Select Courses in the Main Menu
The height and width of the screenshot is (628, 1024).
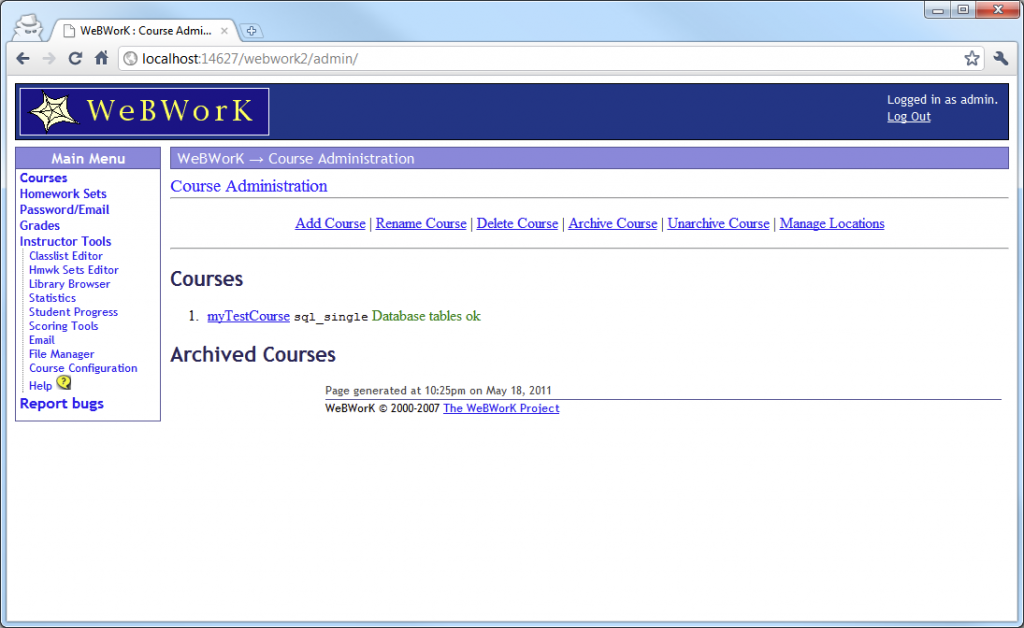(42, 177)
